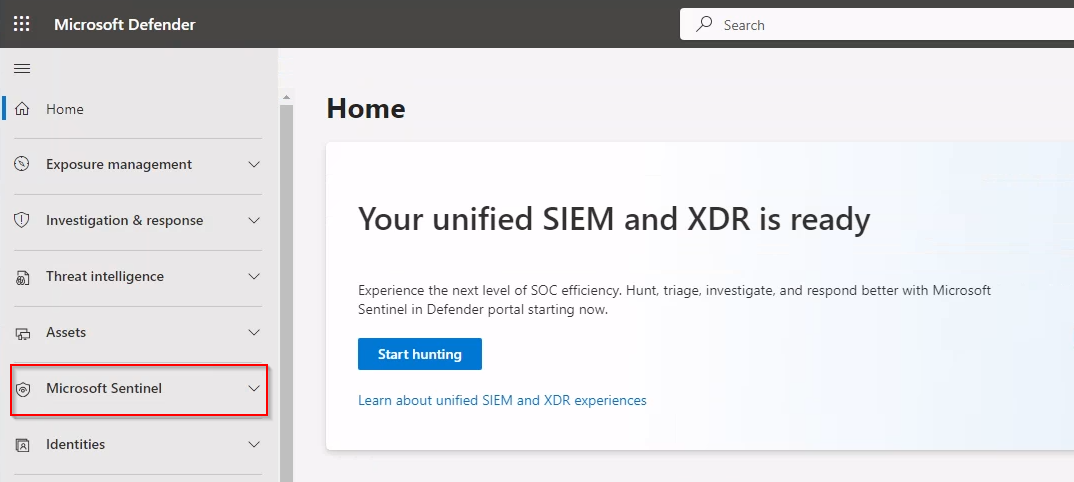The height and width of the screenshot is (482, 1074).
Task: Click the Microsoft Defender title
Action: (125, 25)
